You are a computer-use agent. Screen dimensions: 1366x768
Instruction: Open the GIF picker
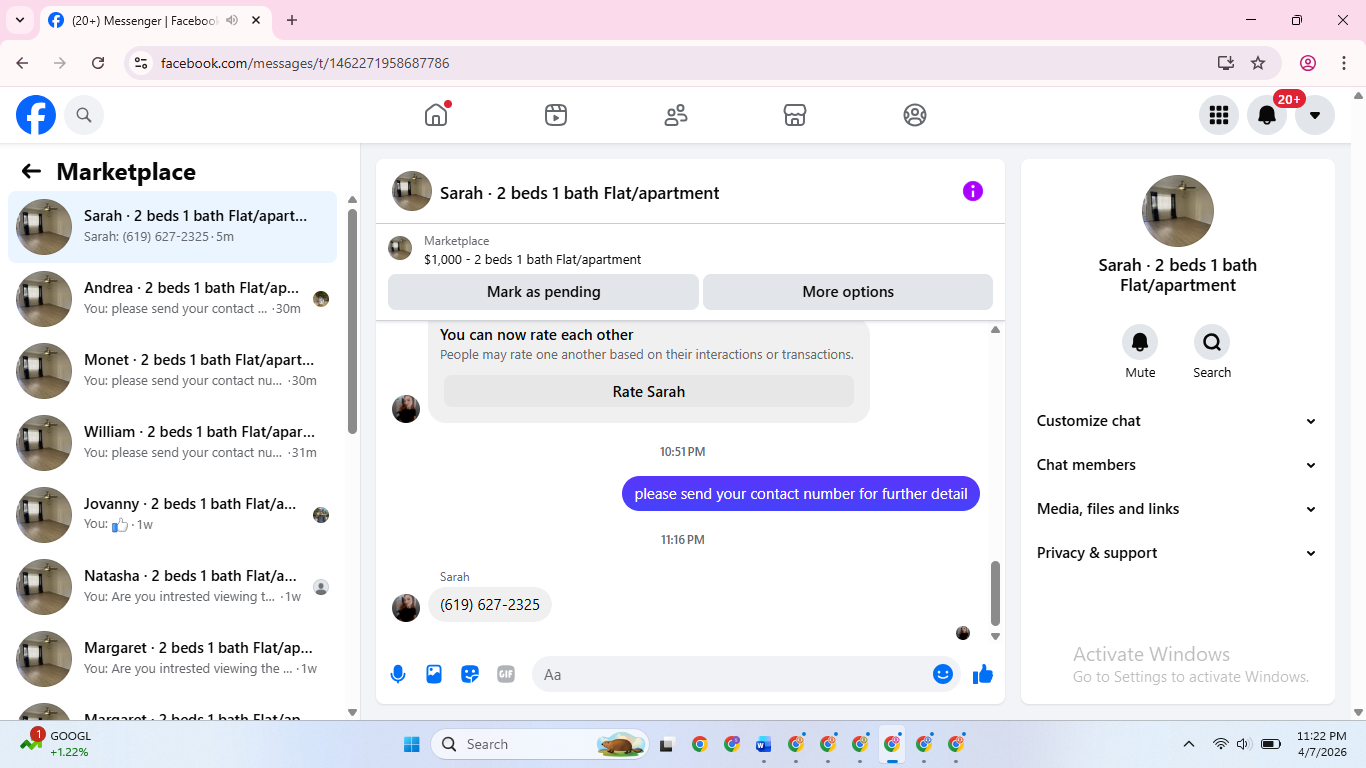pyautogui.click(x=506, y=674)
